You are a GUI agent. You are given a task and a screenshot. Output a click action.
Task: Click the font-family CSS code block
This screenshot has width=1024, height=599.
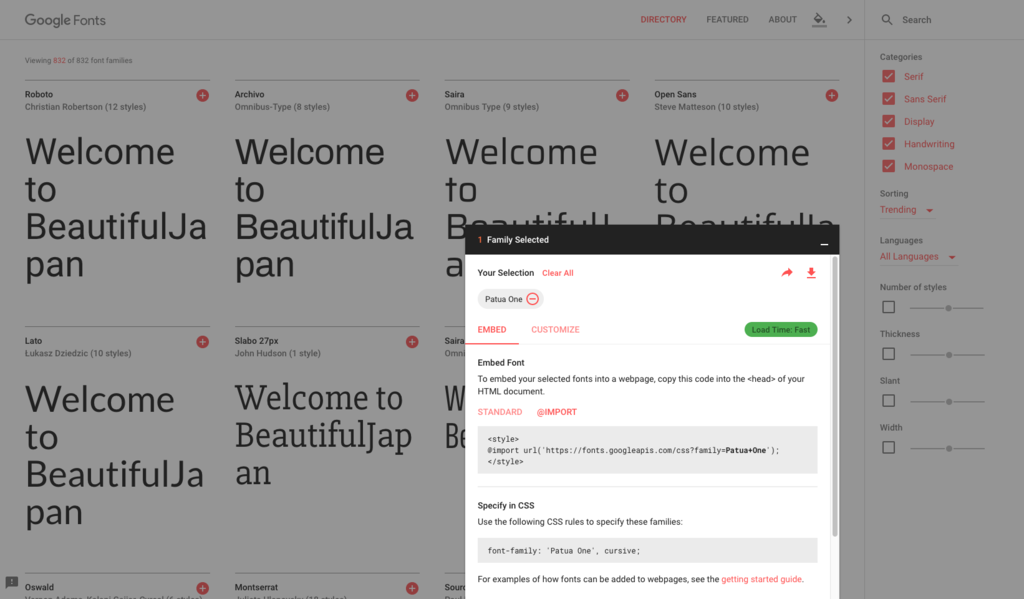[x=647, y=551]
